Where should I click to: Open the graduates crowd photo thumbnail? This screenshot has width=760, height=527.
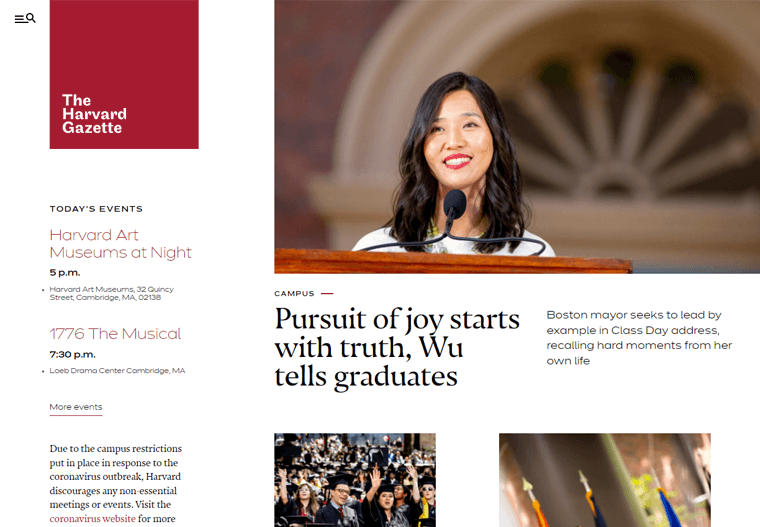[355, 480]
